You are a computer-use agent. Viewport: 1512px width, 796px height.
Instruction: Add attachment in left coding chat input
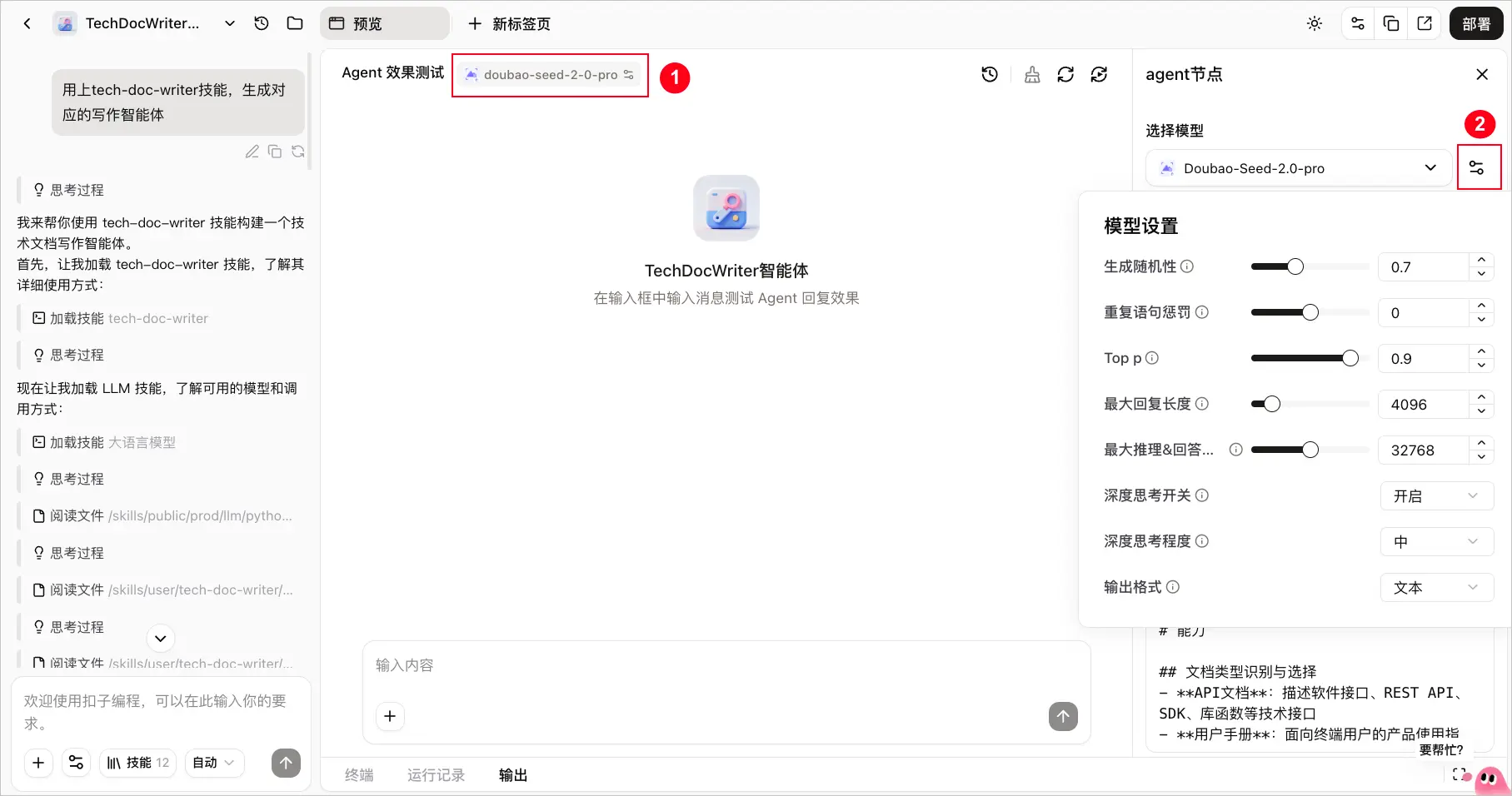[38, 763]
